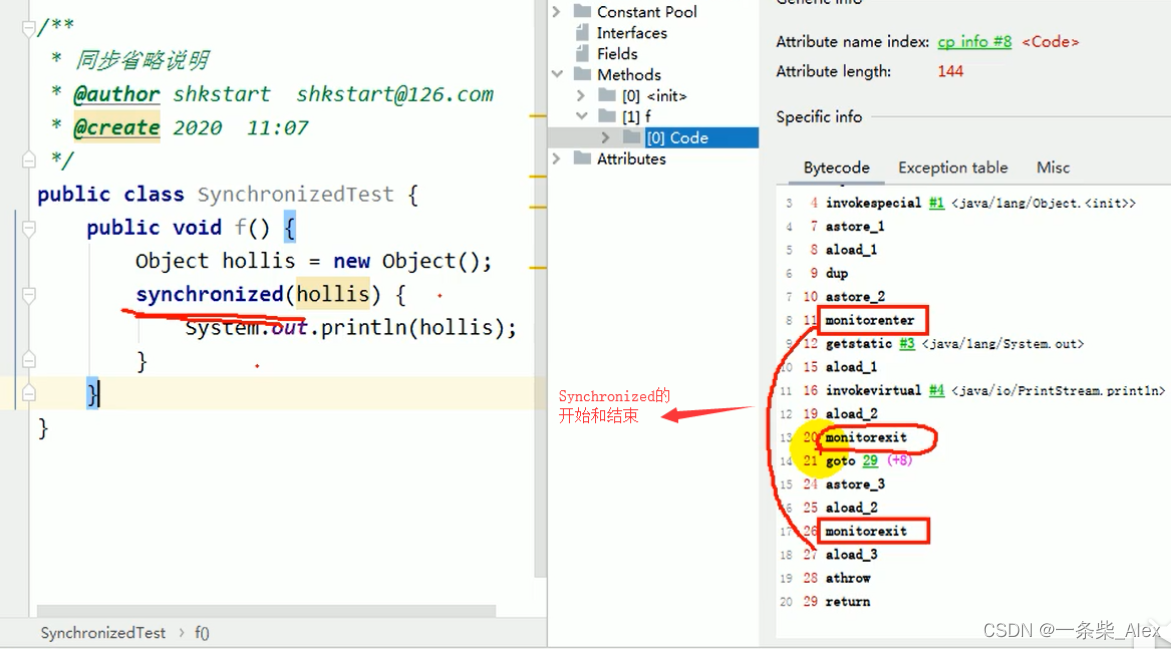Expand the [0] Code node arrow
Screen dimensions: 1176x649
click(x=605, y=137)
